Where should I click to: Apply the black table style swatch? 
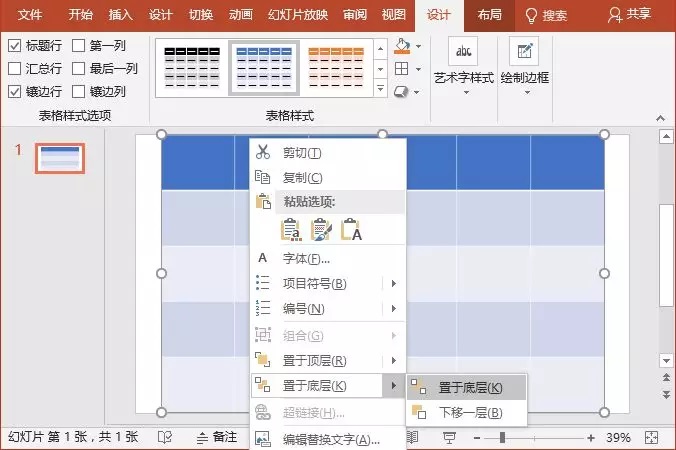(x=192, y=67)
